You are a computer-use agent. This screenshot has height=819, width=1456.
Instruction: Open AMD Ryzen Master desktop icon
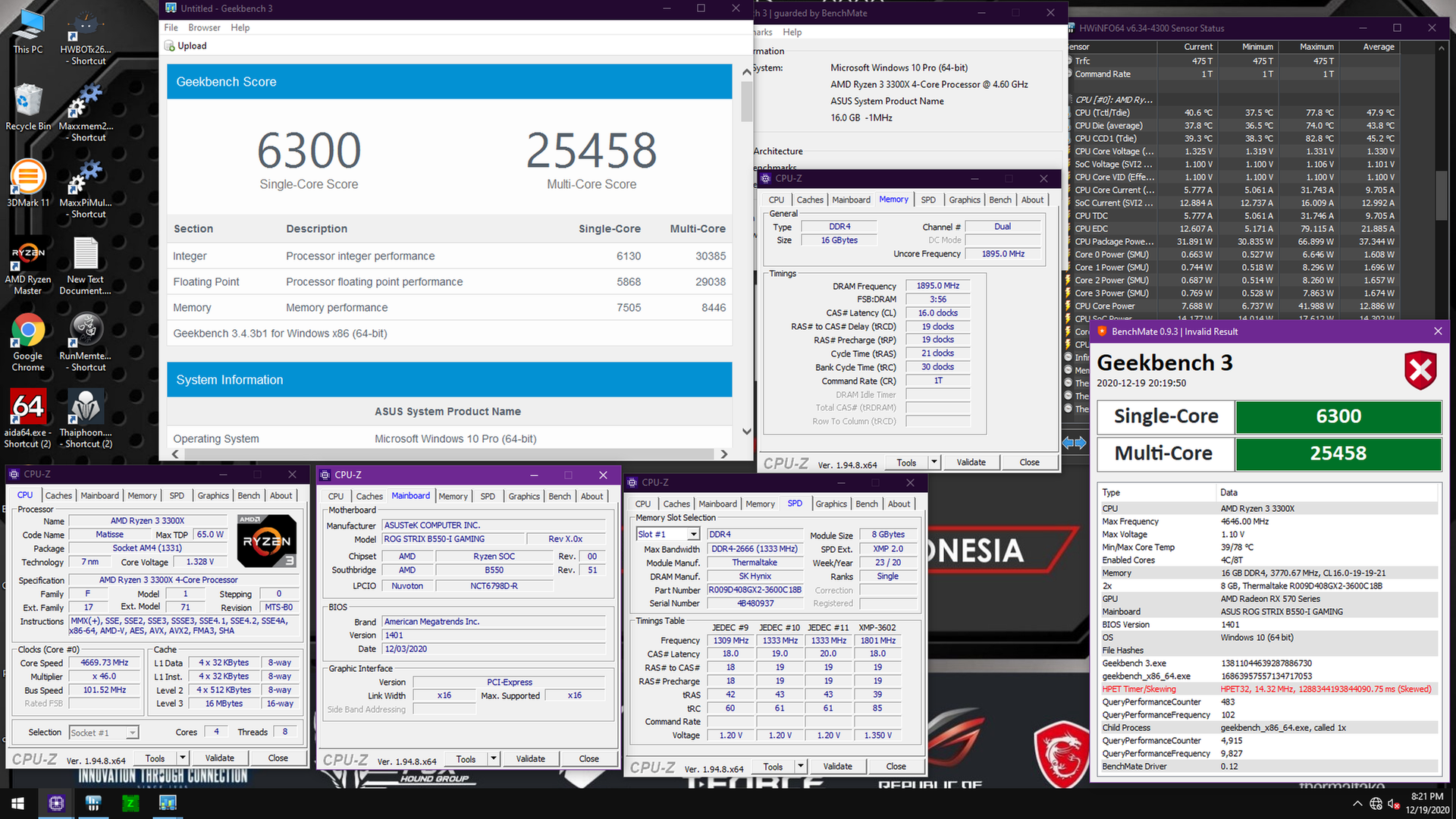28,265
